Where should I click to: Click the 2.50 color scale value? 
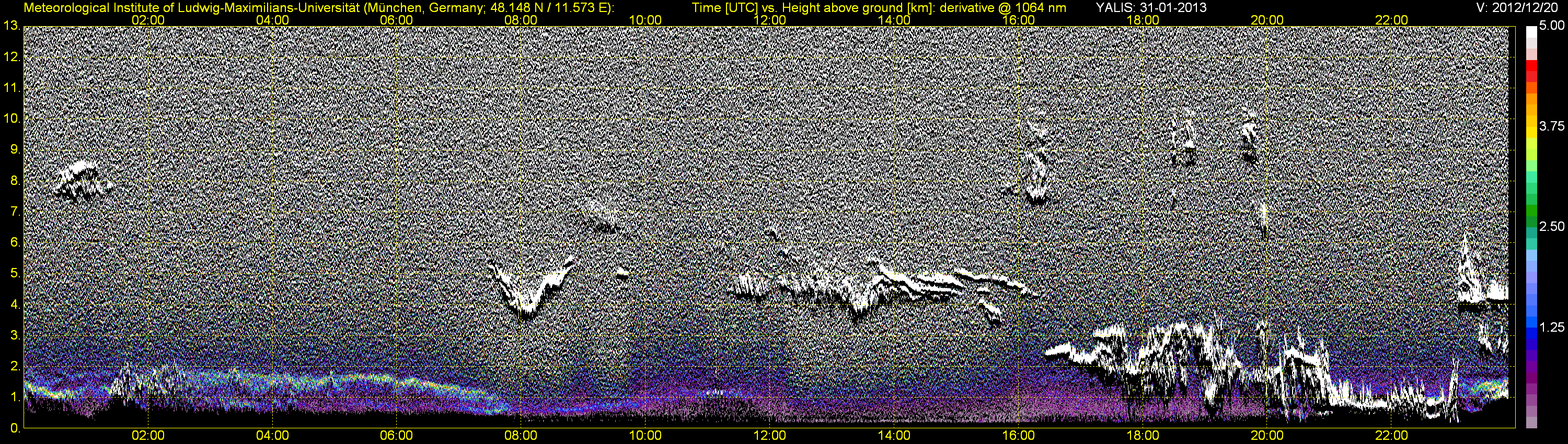tap(1552, 227)
